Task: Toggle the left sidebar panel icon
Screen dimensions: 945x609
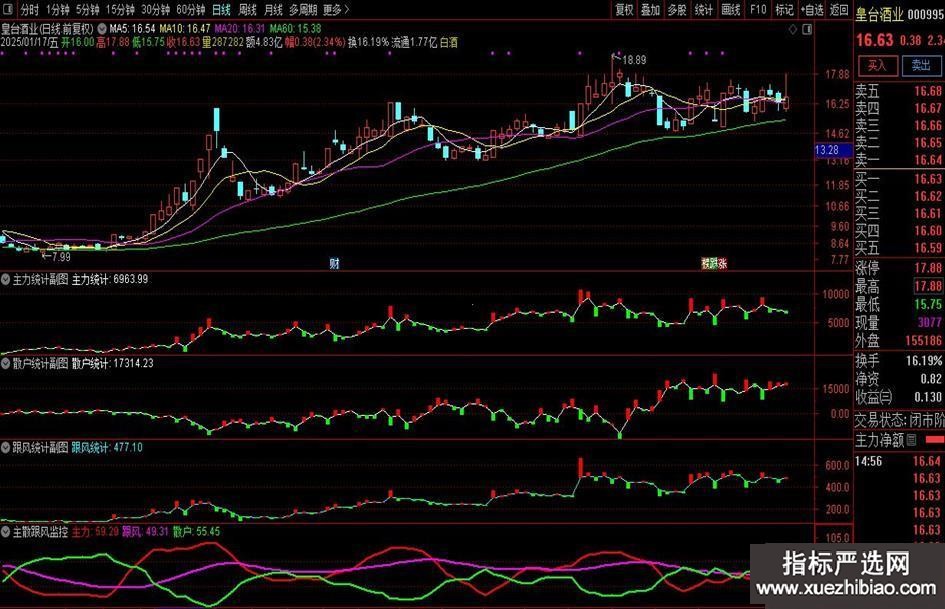Action: pos(9,10)
